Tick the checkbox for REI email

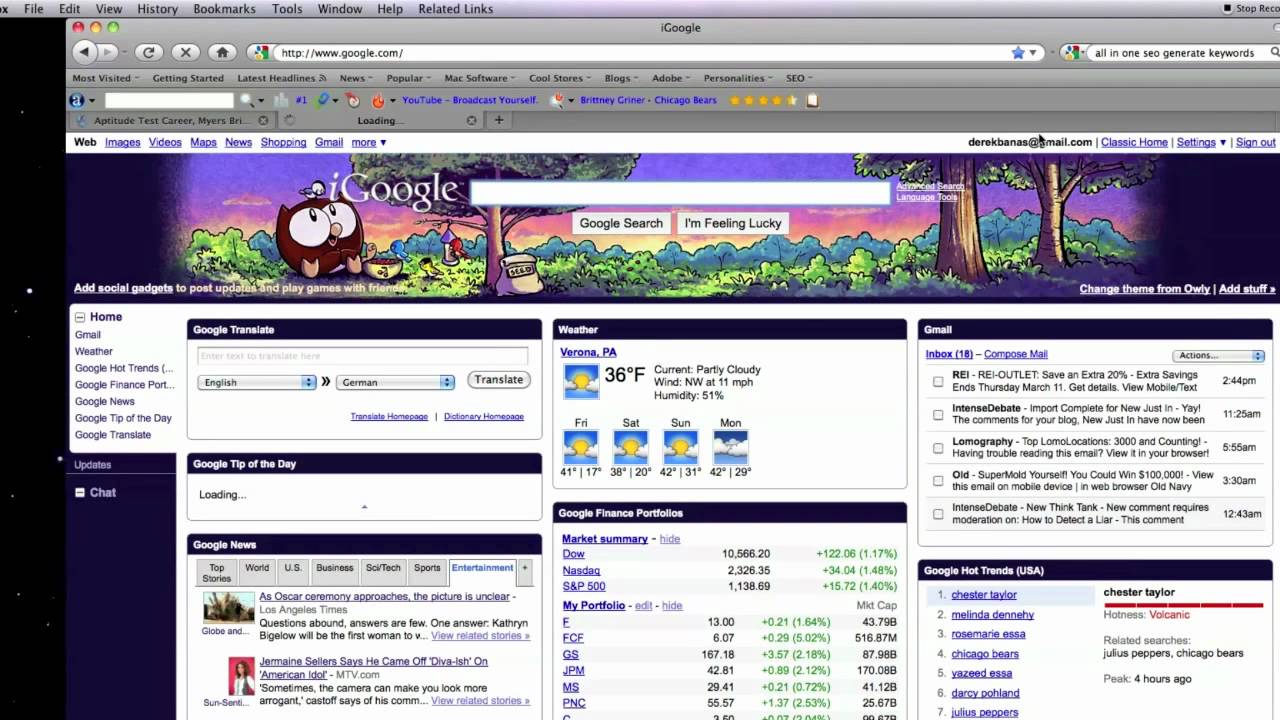point(938,381)
